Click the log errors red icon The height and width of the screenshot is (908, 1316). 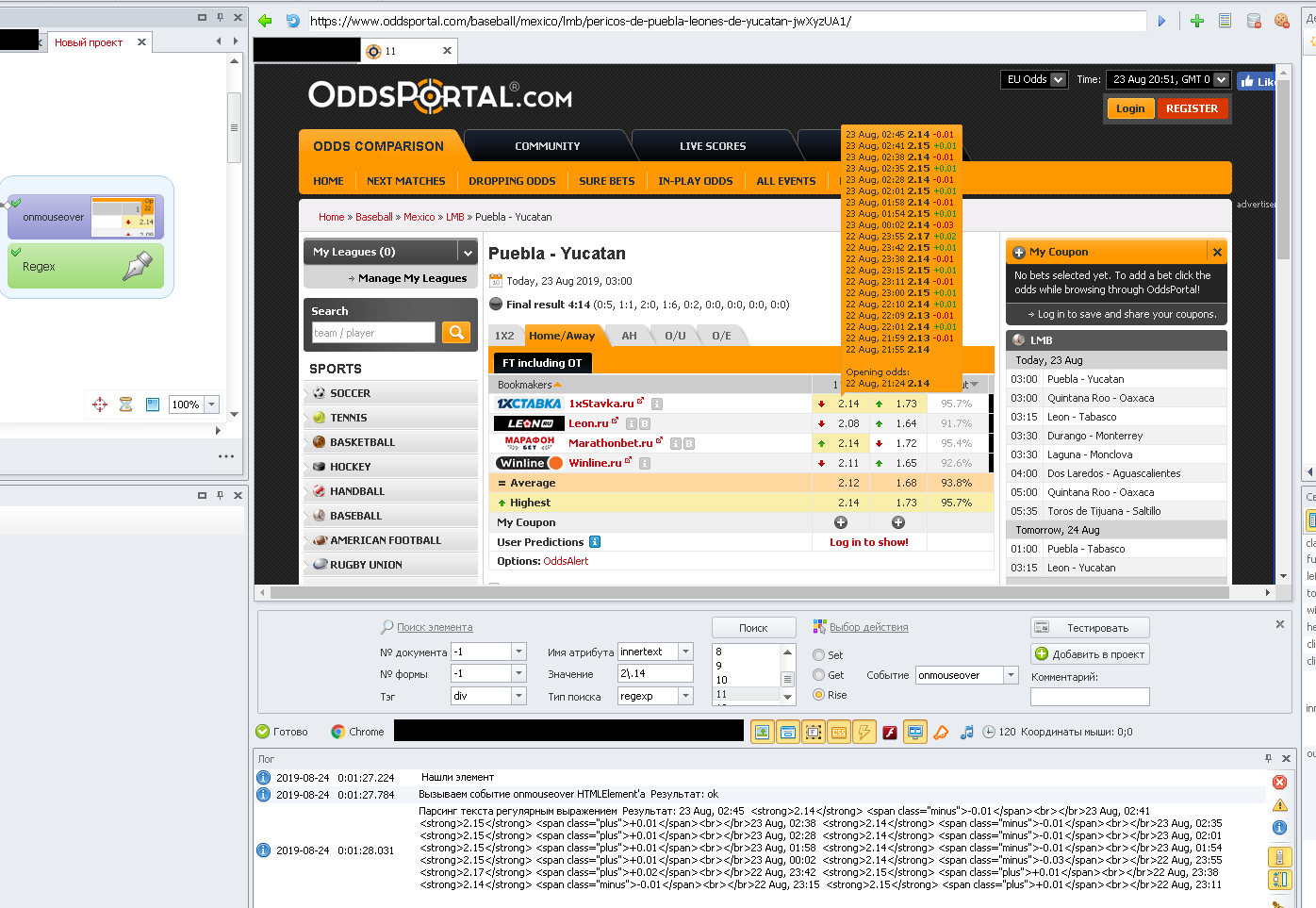(1279, 782)
